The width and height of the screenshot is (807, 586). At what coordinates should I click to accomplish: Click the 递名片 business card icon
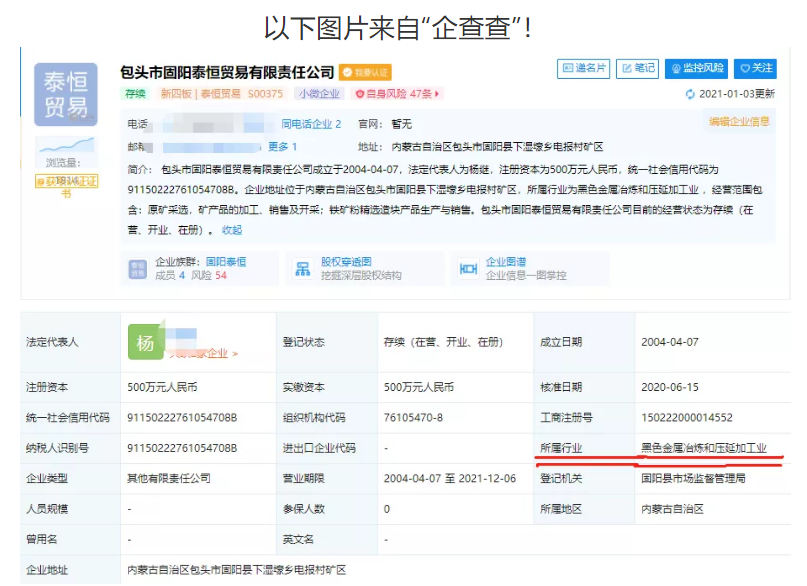click(586, 68)
